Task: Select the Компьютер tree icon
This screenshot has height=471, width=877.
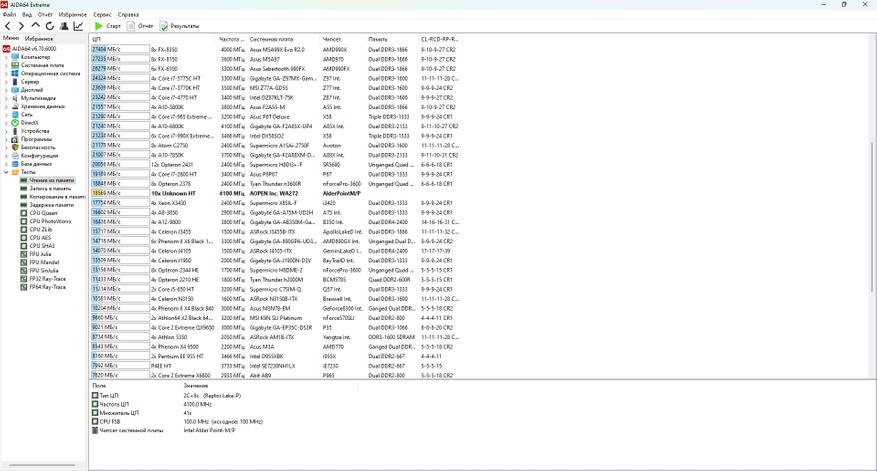Action: click(15, 57)
